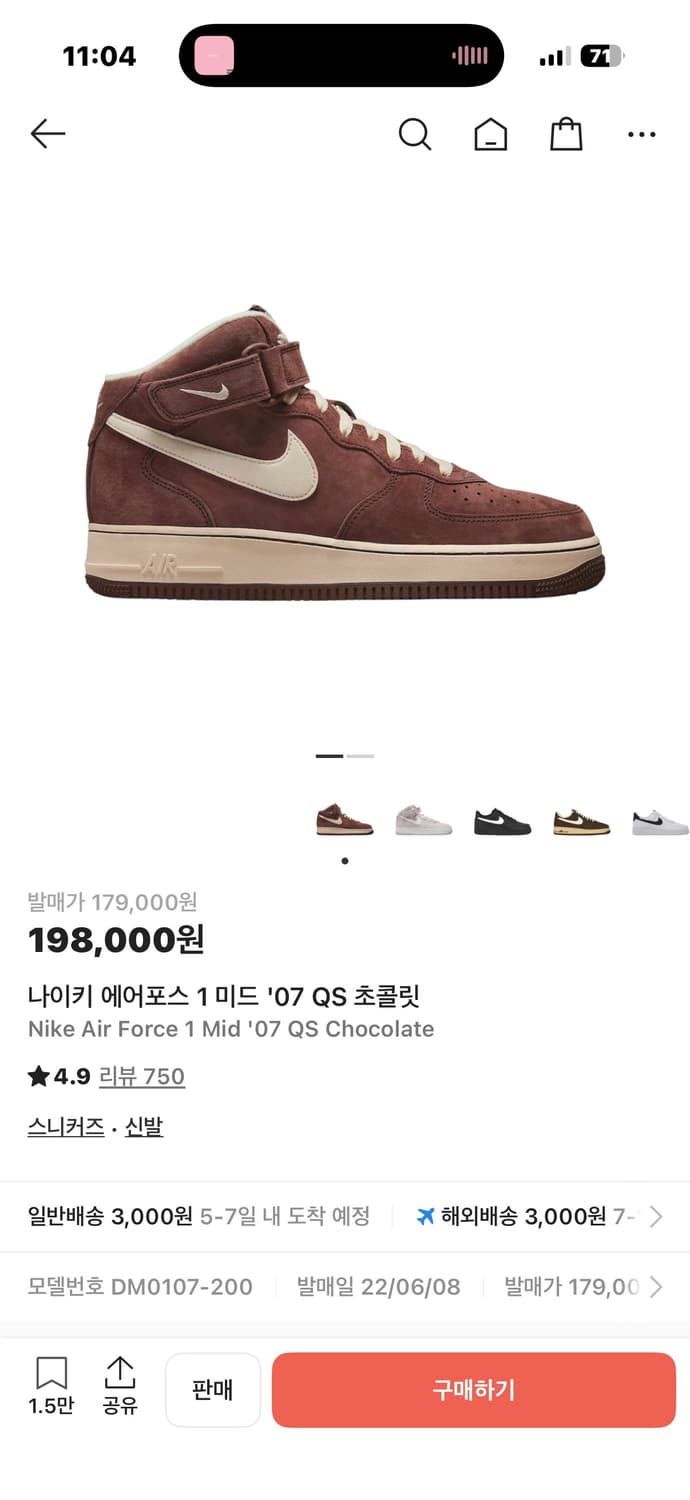Select the white shoe thumbnail
The height and width of the screenshot is (1500, 690).
coord(661,822)
